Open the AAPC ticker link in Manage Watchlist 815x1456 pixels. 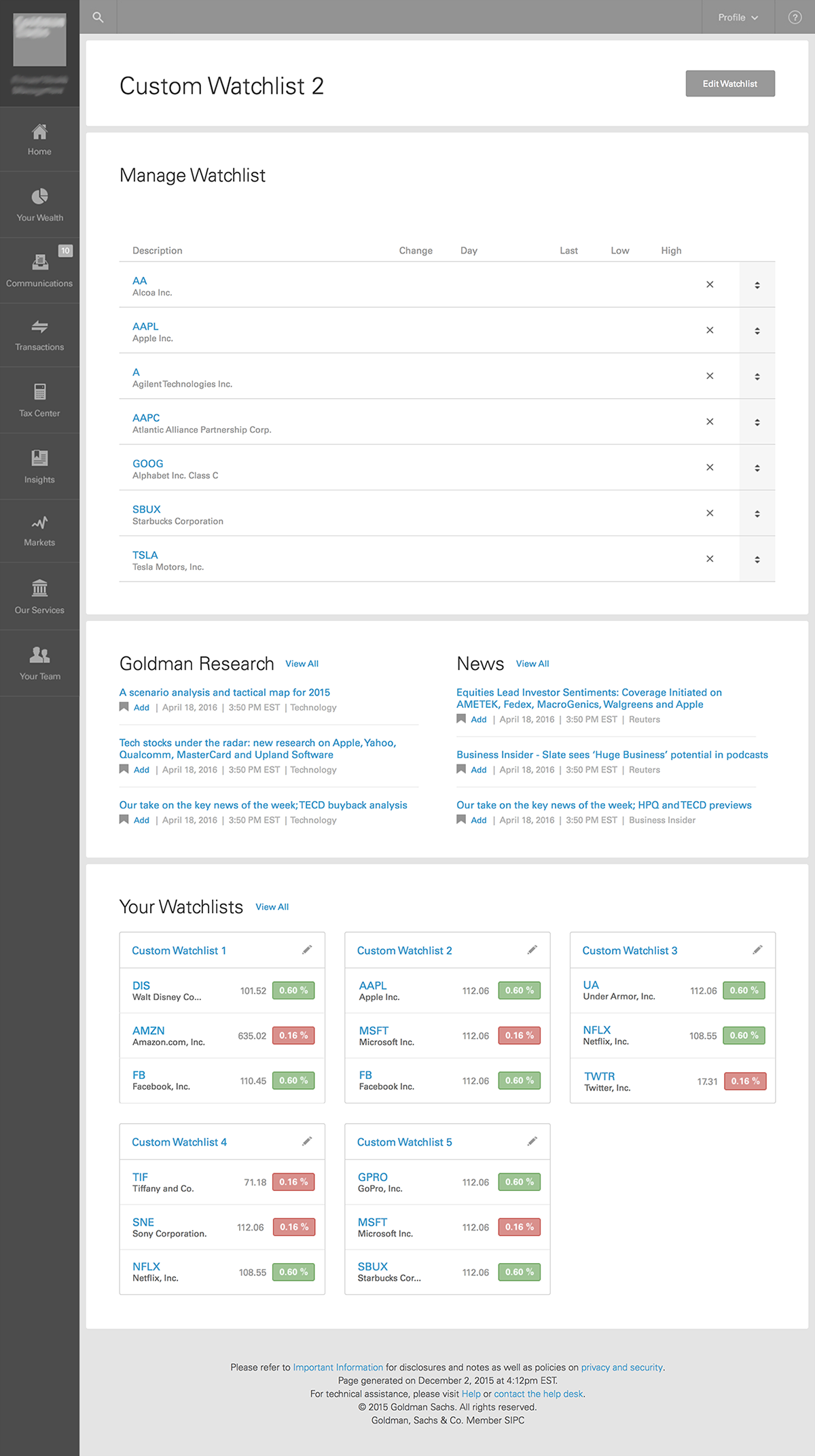146,418
